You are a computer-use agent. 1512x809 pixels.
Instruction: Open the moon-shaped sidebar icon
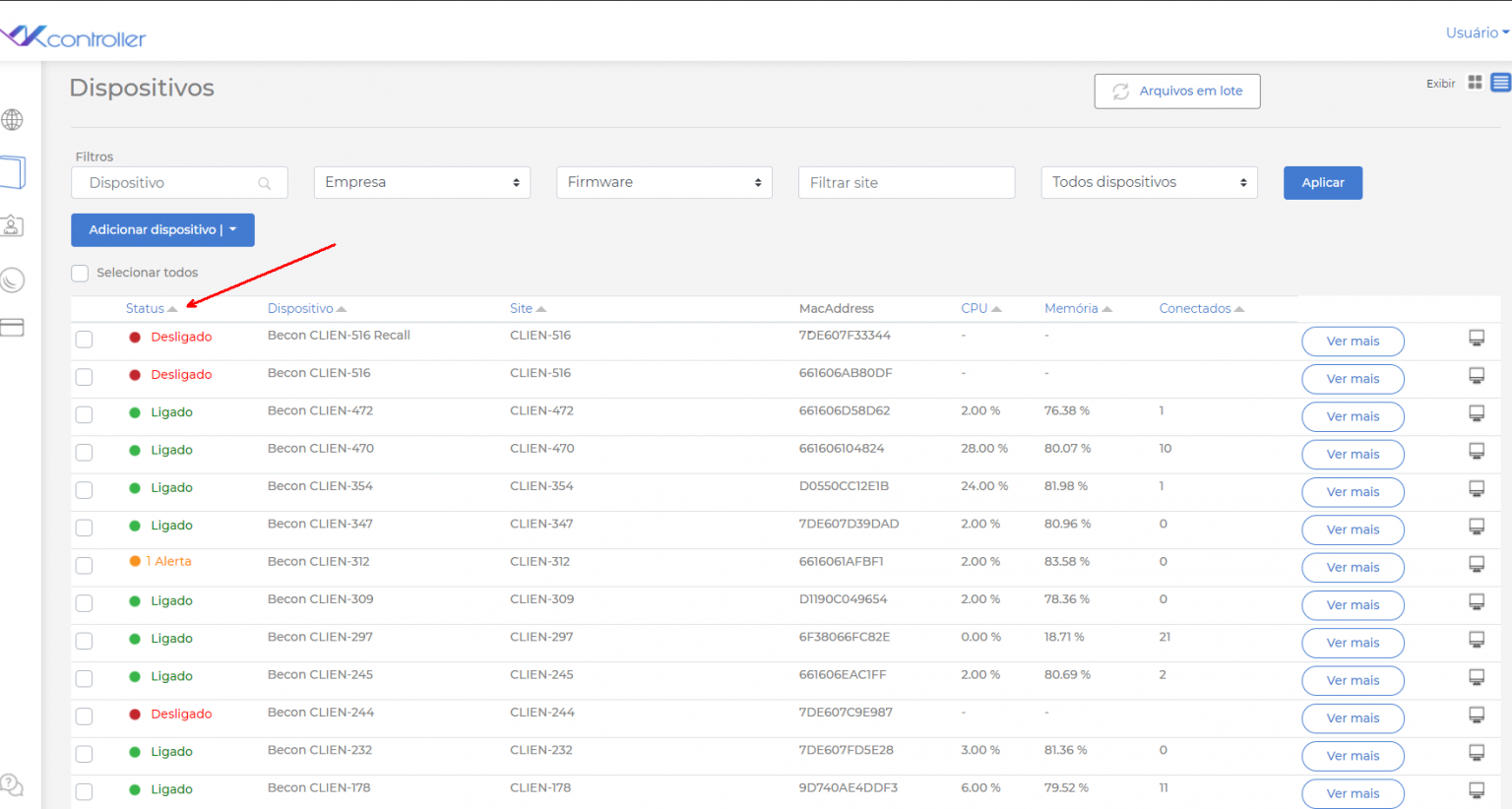coord(12,280)
